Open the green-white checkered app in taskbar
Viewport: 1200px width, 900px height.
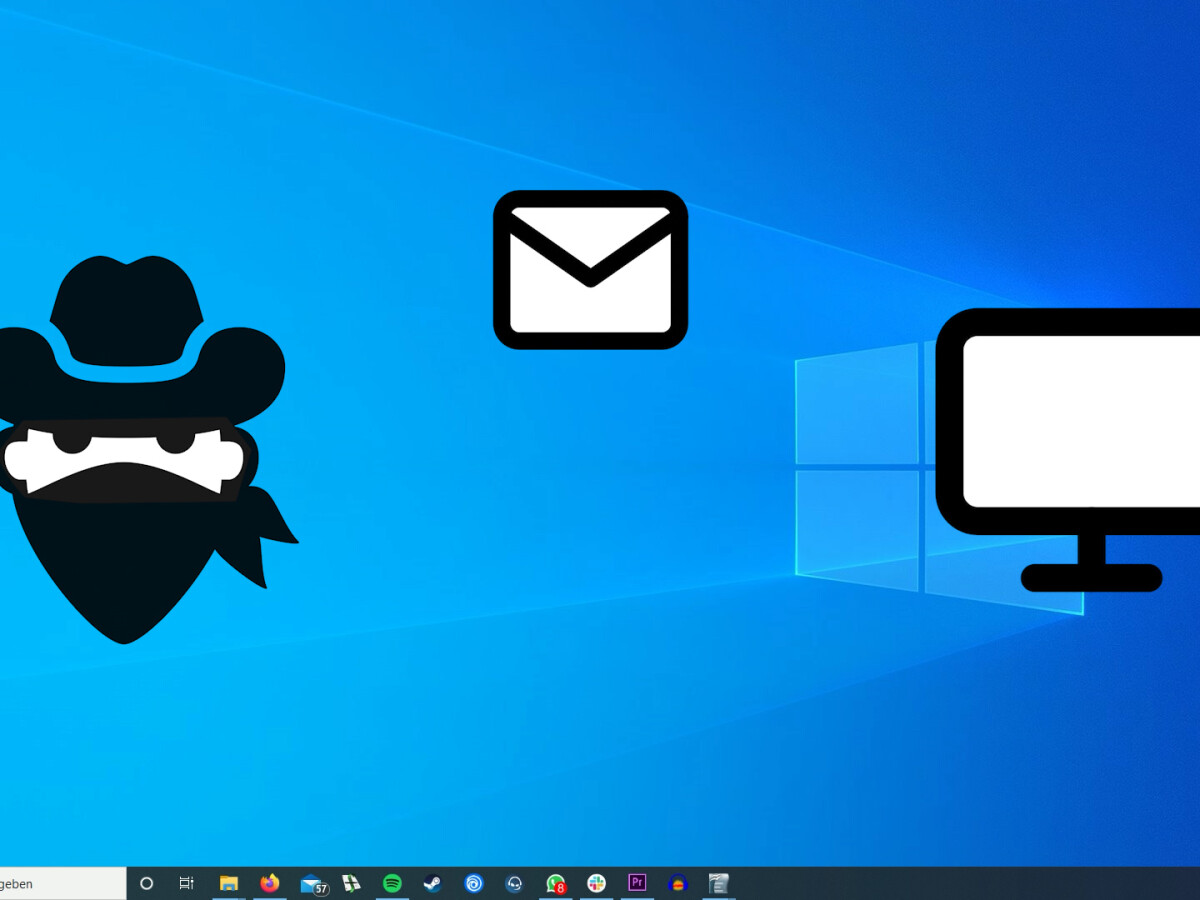351,883
